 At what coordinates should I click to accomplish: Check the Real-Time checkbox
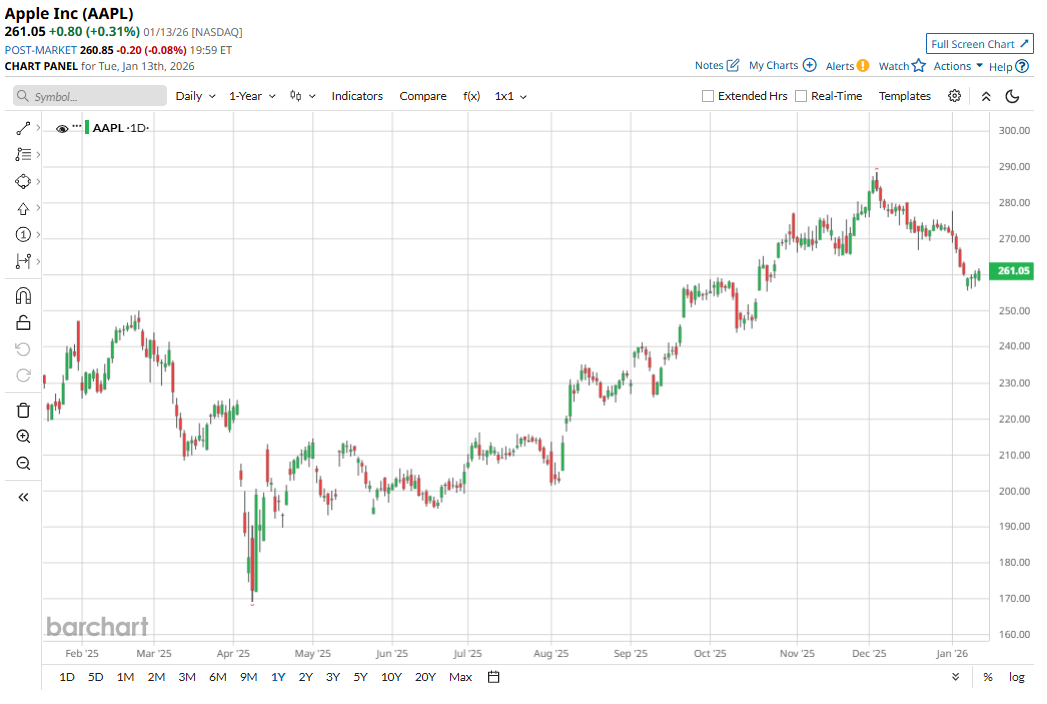click(801, 96)
